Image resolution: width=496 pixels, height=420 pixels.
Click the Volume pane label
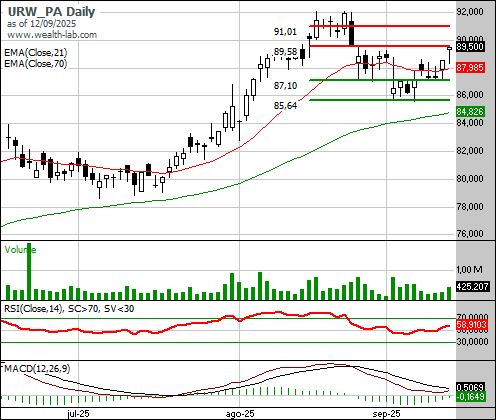pos(20,250)
